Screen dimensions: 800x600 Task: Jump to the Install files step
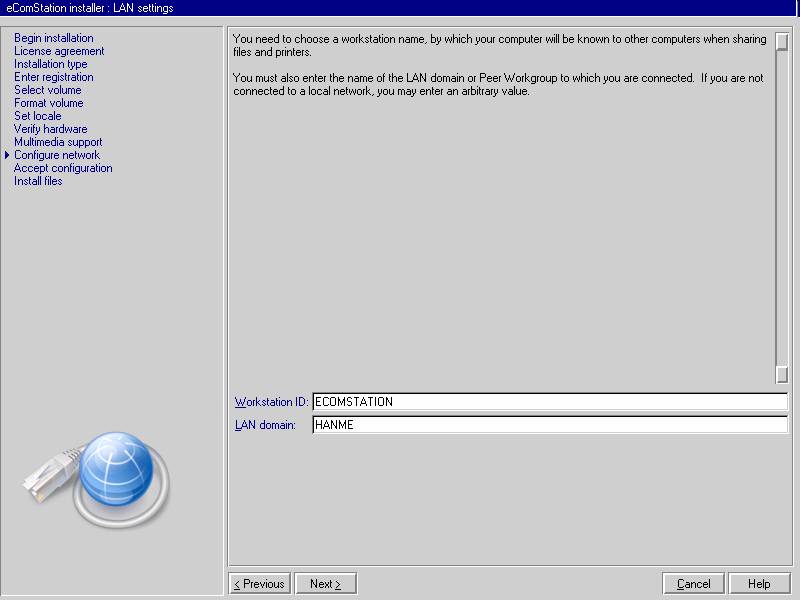pyautogui.click(x=38, y=181)
